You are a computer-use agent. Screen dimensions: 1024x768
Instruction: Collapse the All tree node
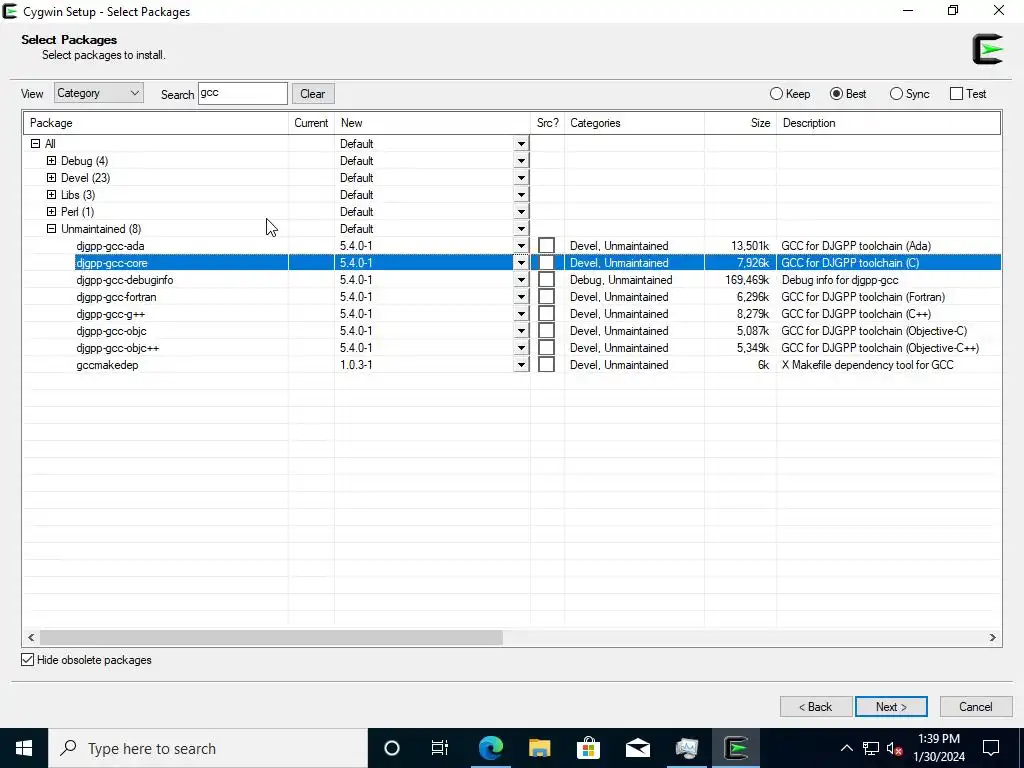point(36,143)
